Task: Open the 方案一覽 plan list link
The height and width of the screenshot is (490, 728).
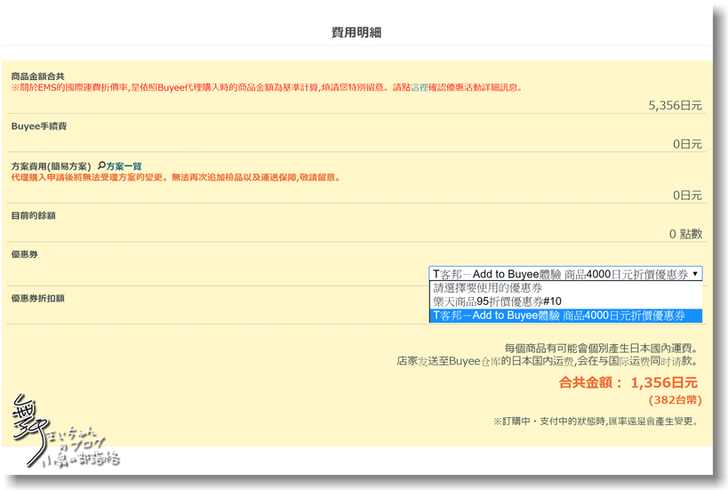Action: click(x=124, y=166)
